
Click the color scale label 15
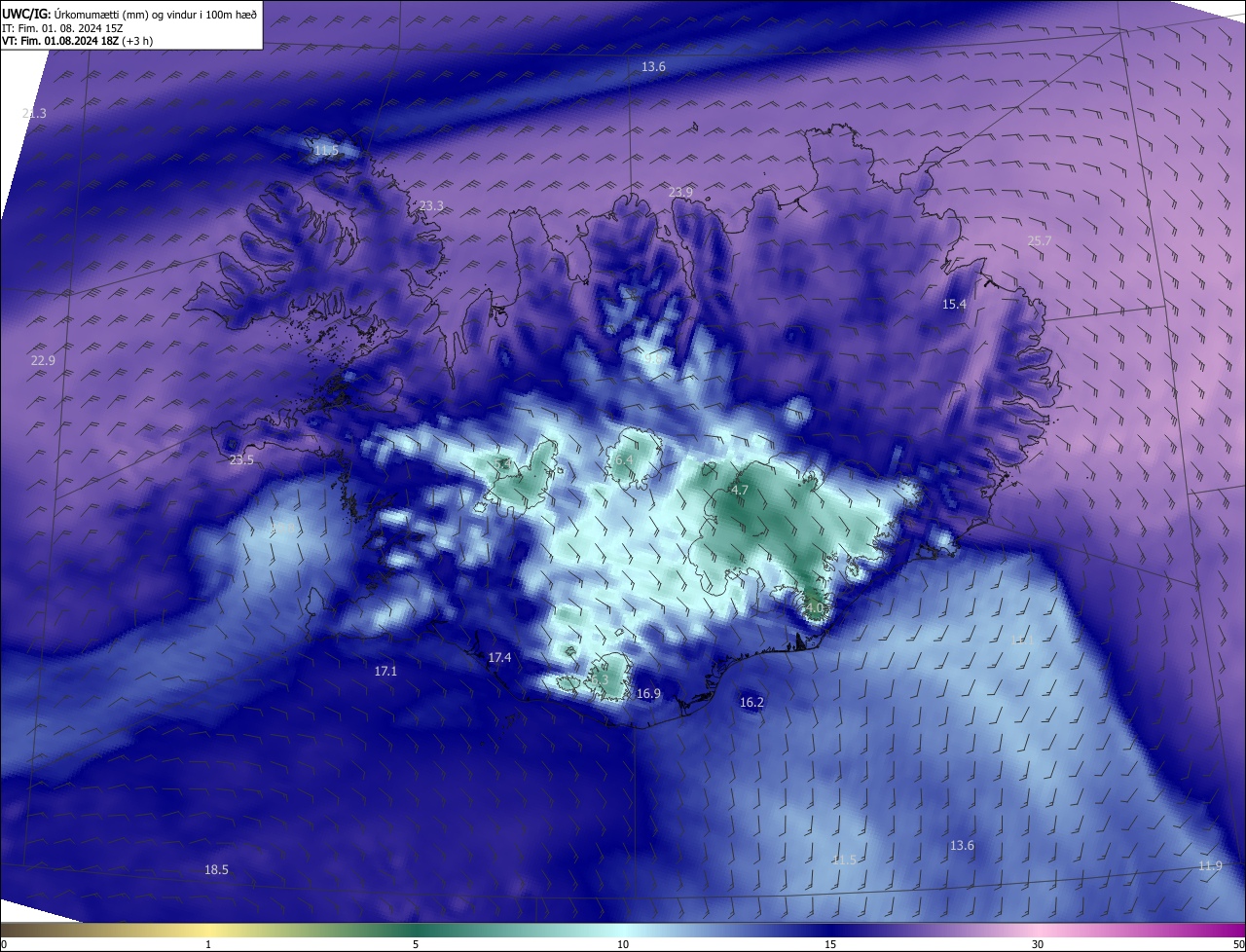pyautogui.click(x=830, y=945)
